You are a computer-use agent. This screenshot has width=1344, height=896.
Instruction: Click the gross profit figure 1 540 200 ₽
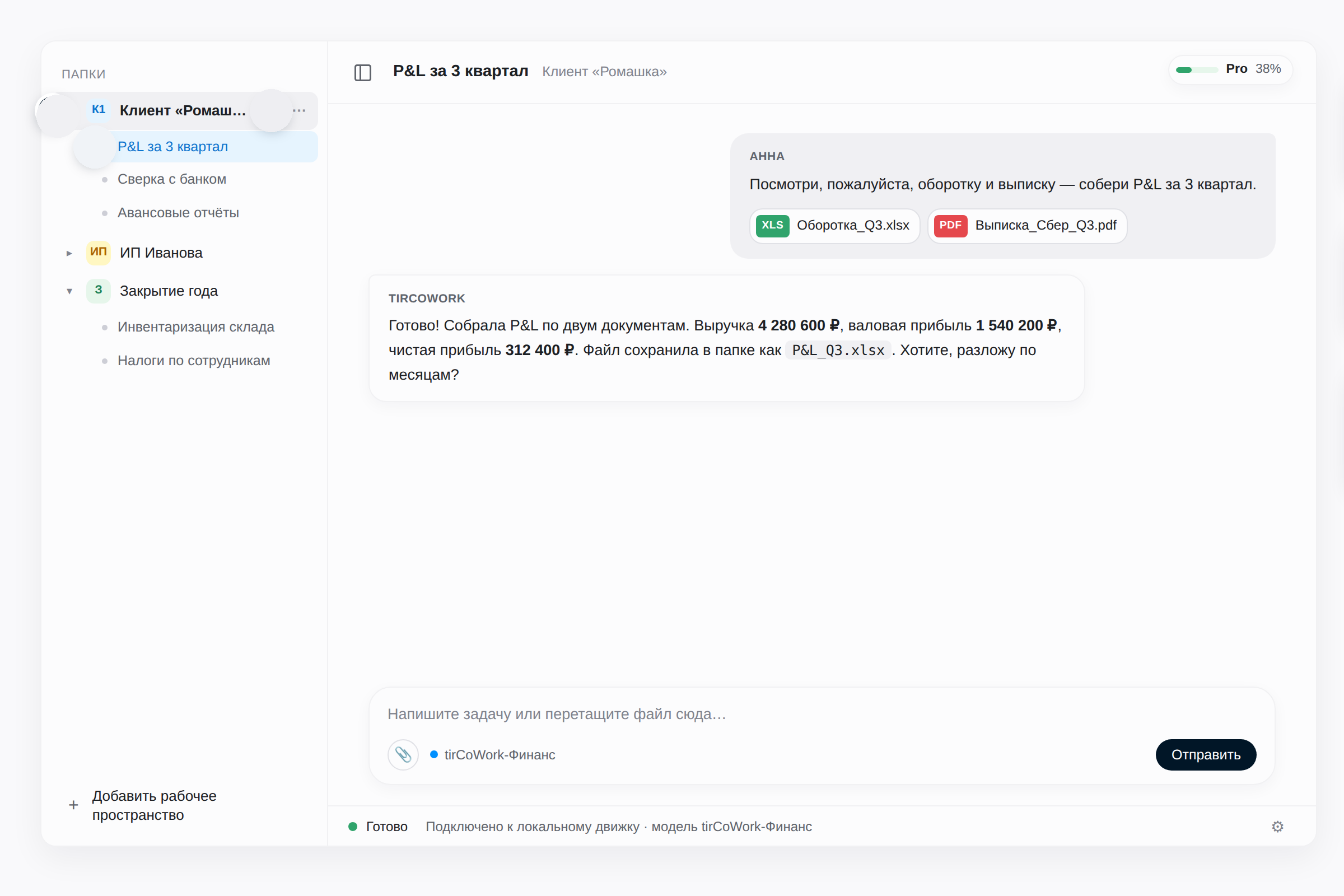pos(1016,325)
